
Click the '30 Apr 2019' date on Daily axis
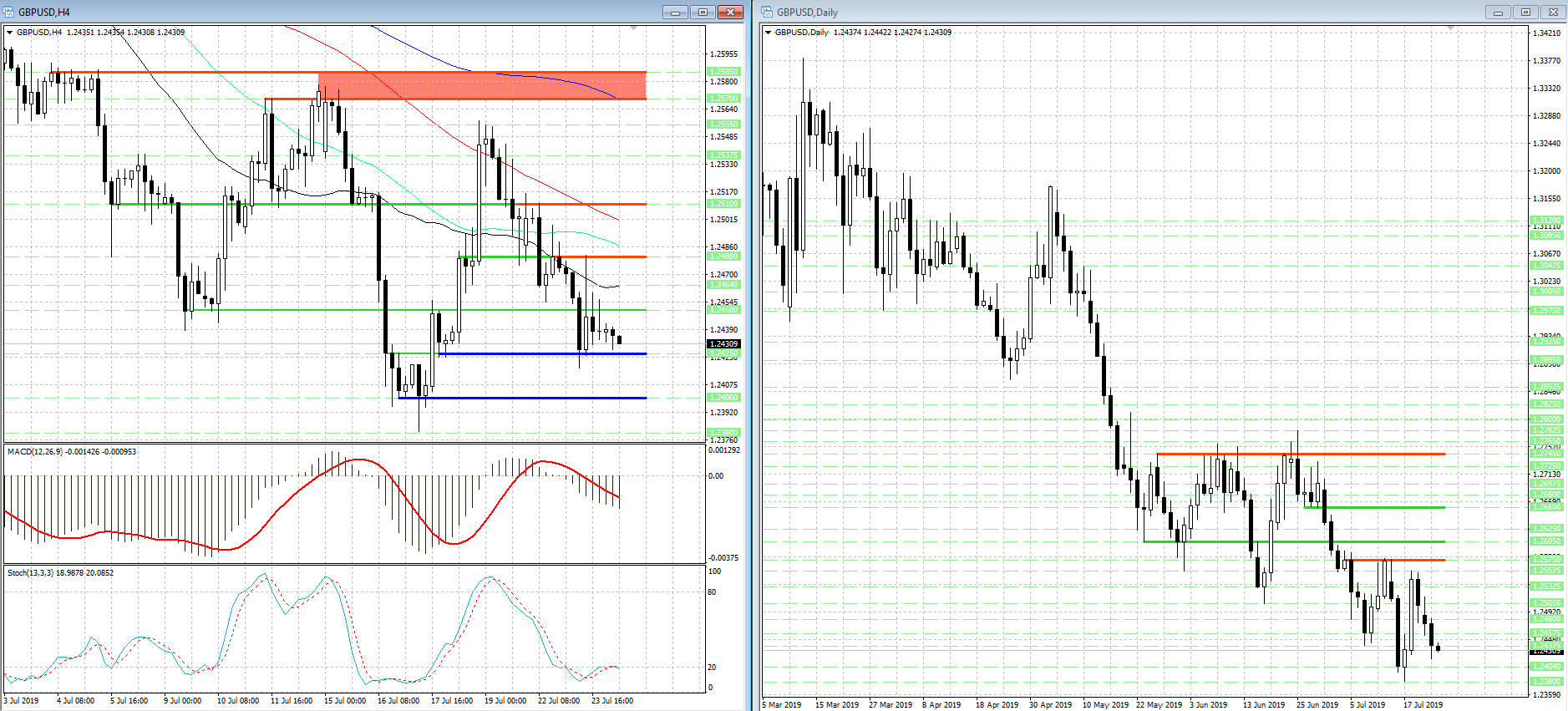pyautogui.click(x=1051, y=705)
